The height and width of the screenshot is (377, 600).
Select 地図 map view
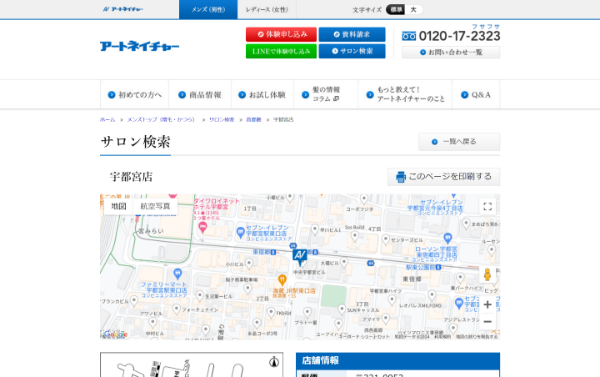(119, 206)
